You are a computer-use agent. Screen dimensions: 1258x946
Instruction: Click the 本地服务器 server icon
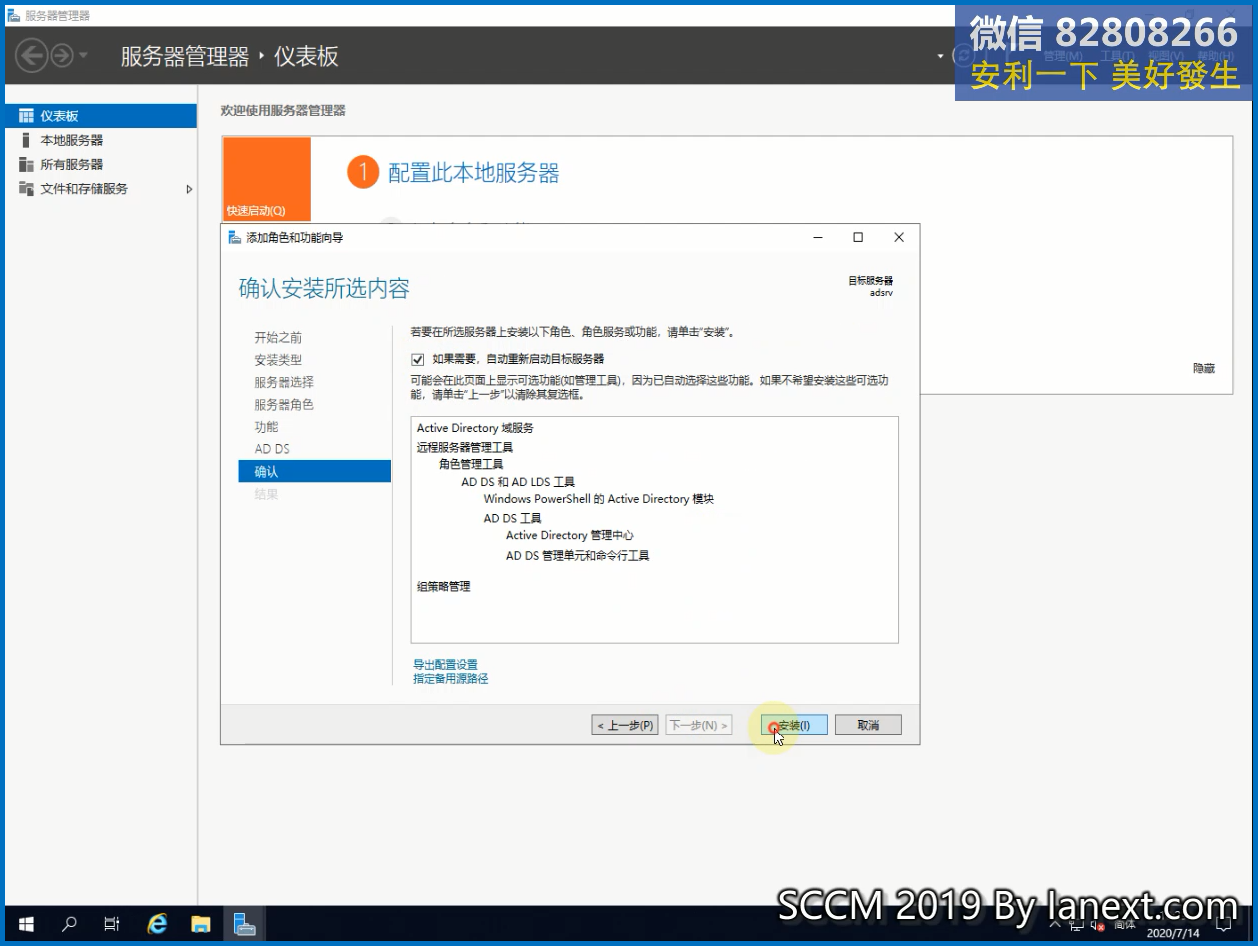click(x=26, y=140)
